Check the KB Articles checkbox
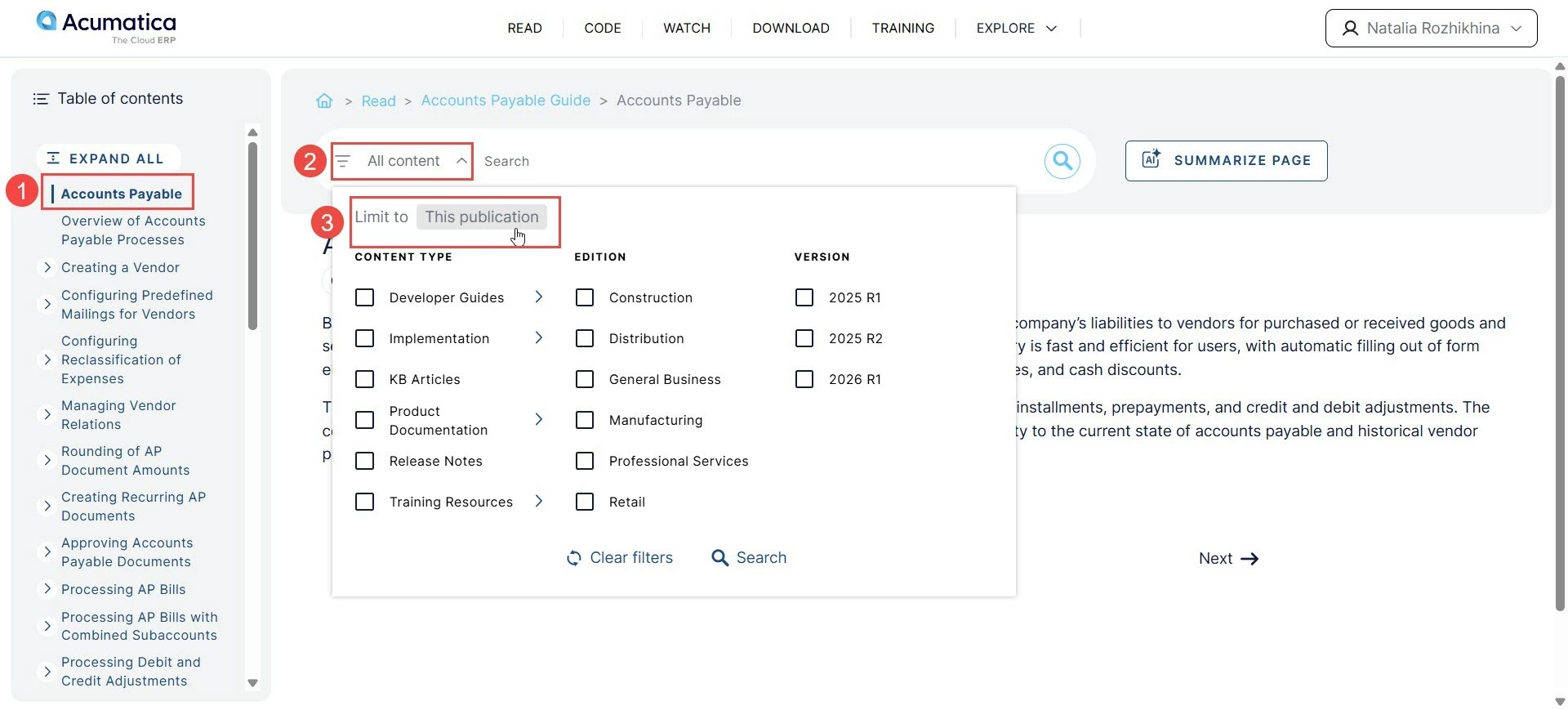This screenshot has width=1568, height=710. point(365,379)
